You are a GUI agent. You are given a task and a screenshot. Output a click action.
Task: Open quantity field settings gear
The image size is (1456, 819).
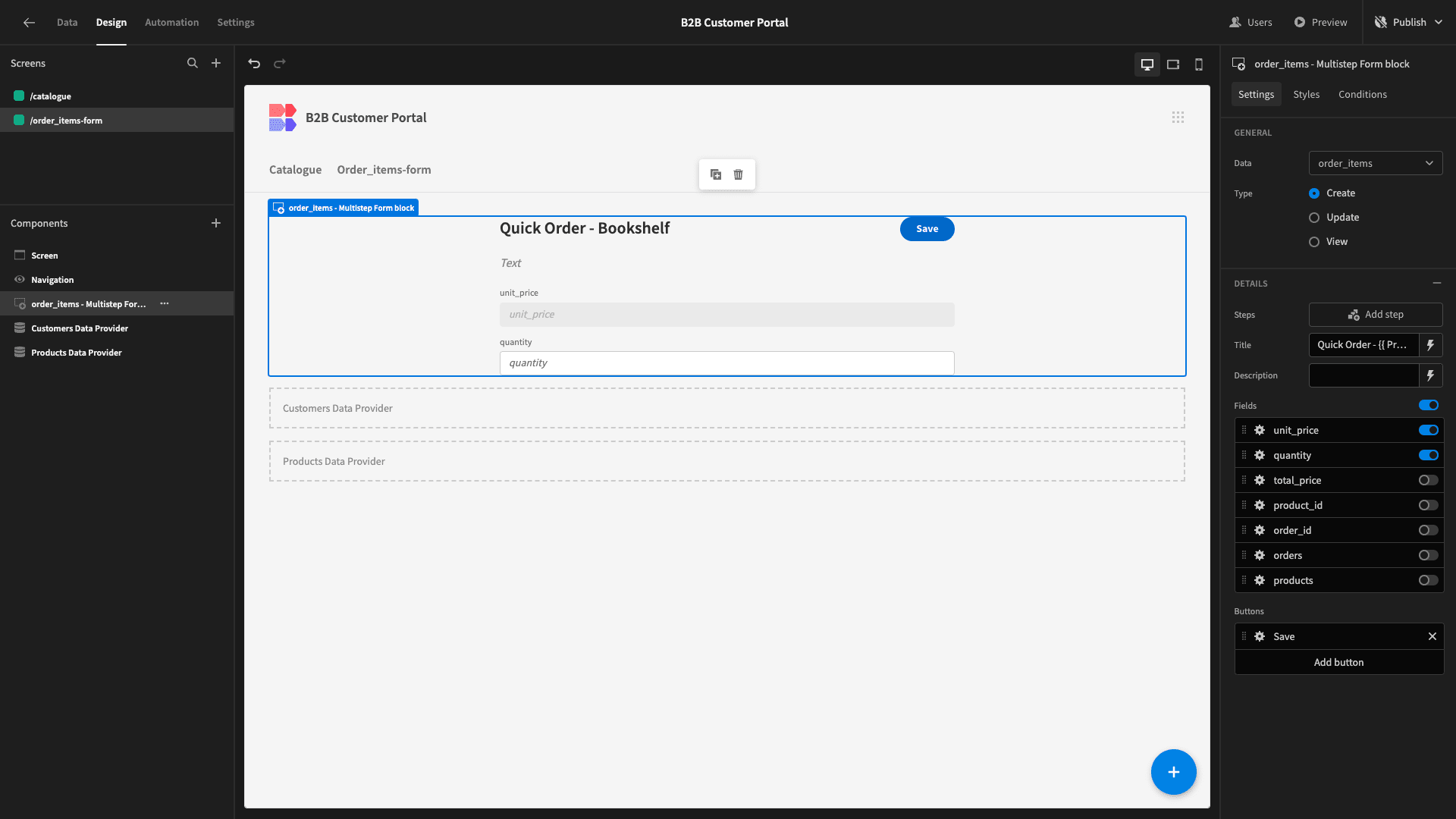1260,455
